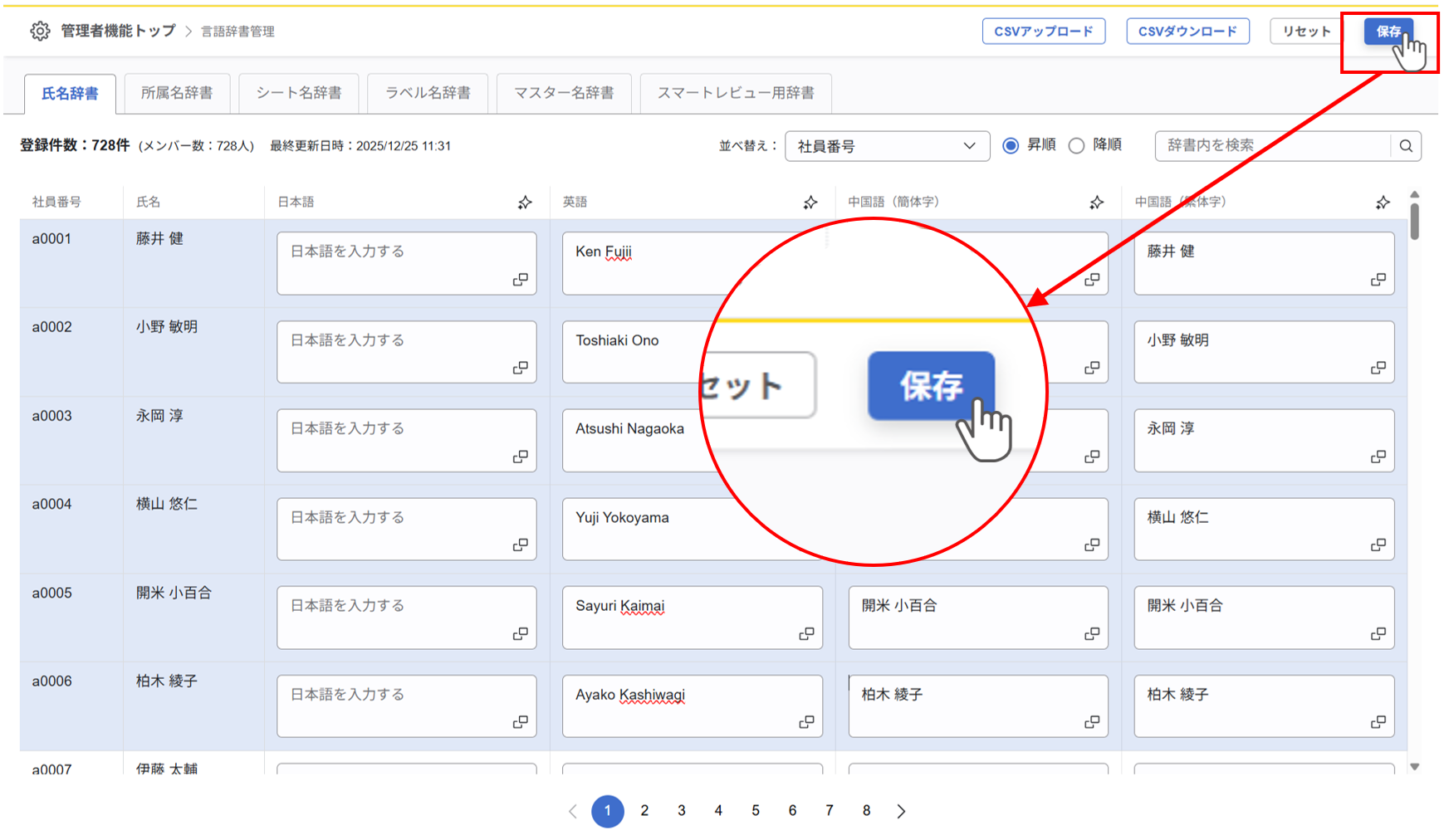This screenshot has height=840, width=1444.
Task: Click the previous page chevron in pagination
Action: coord(572,811)
